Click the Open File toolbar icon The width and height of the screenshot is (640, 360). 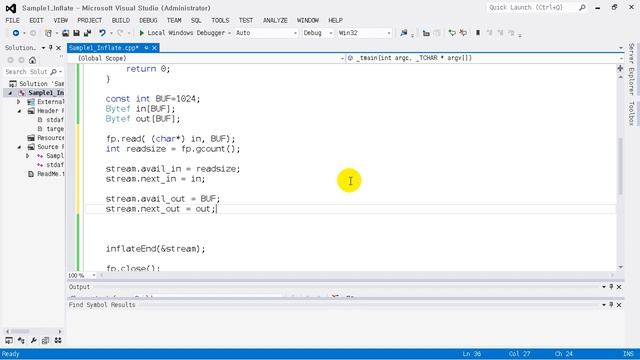(65, 33)
